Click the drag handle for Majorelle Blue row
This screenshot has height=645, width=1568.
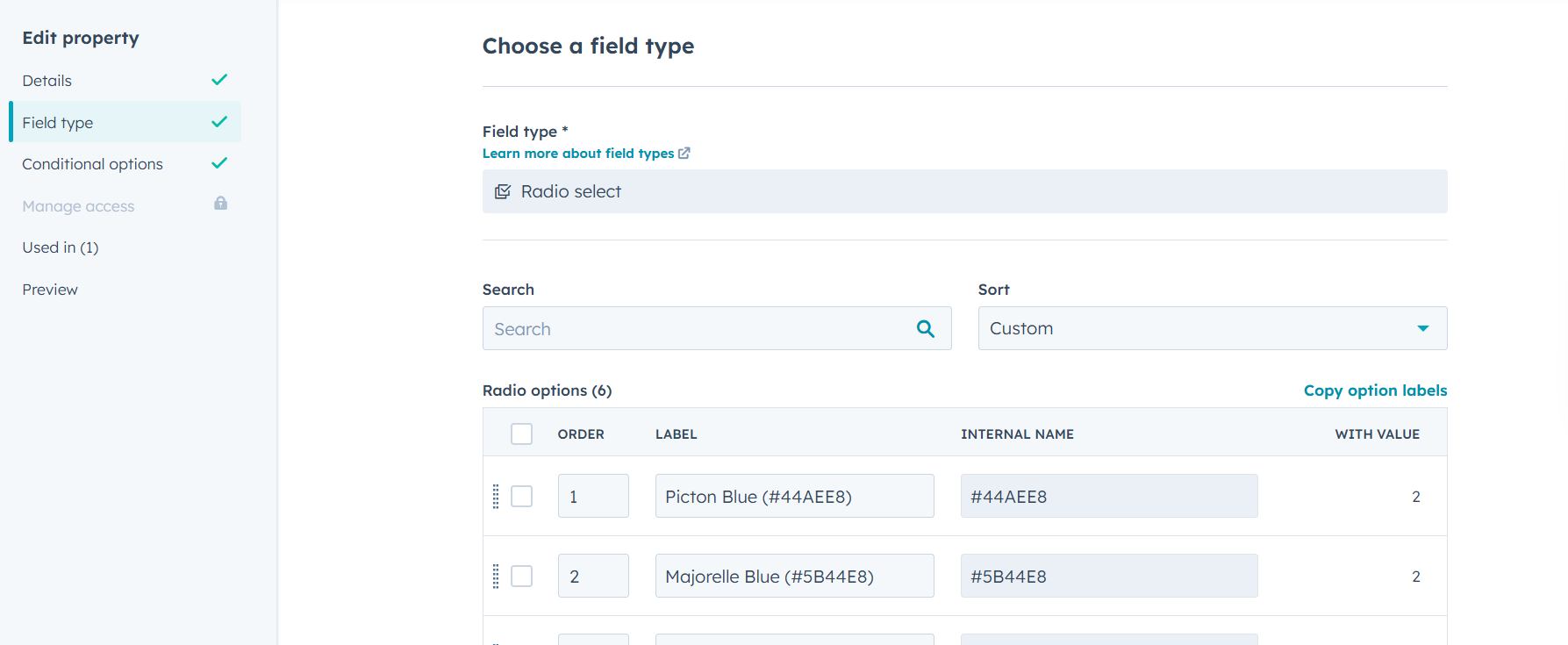pyautogui.click(x=496, y=577)
